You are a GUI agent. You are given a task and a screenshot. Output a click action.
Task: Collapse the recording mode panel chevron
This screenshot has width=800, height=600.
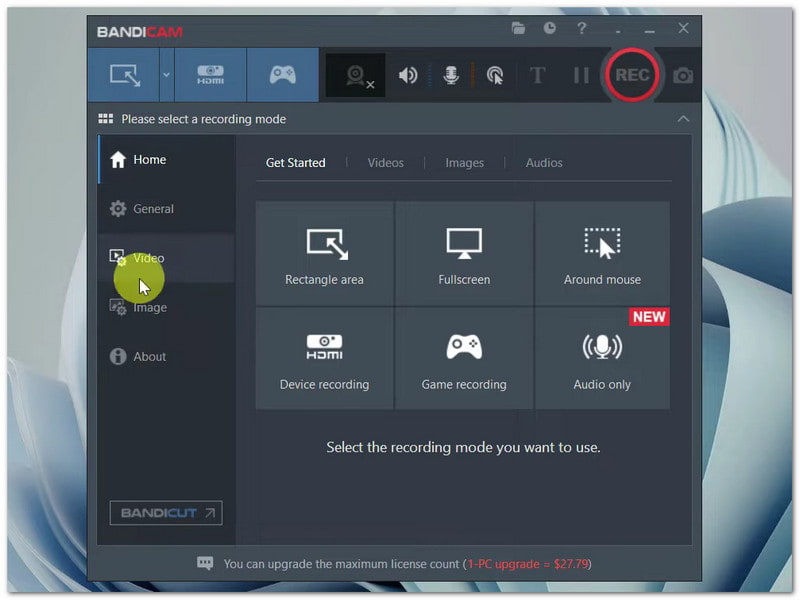point(683,119)
